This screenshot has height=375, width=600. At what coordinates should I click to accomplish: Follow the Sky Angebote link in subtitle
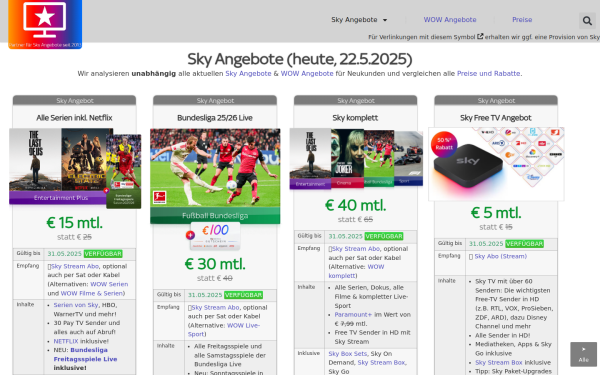pos(248,73)
